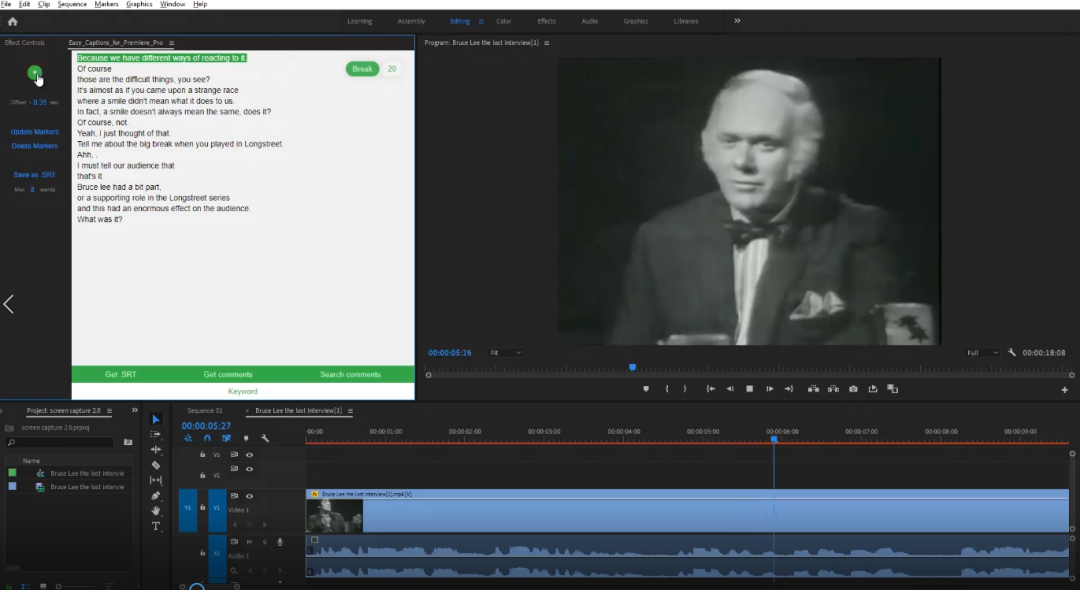Expand Project panel overflow chevrons
The width and height of the screenshot is (1080, 590).
(x=134, y=410)
